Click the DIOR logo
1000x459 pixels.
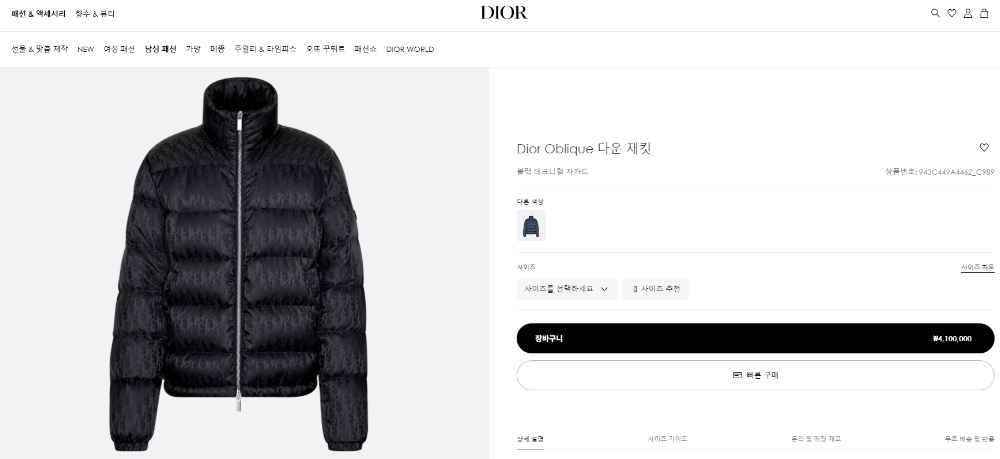click(504, 13)
